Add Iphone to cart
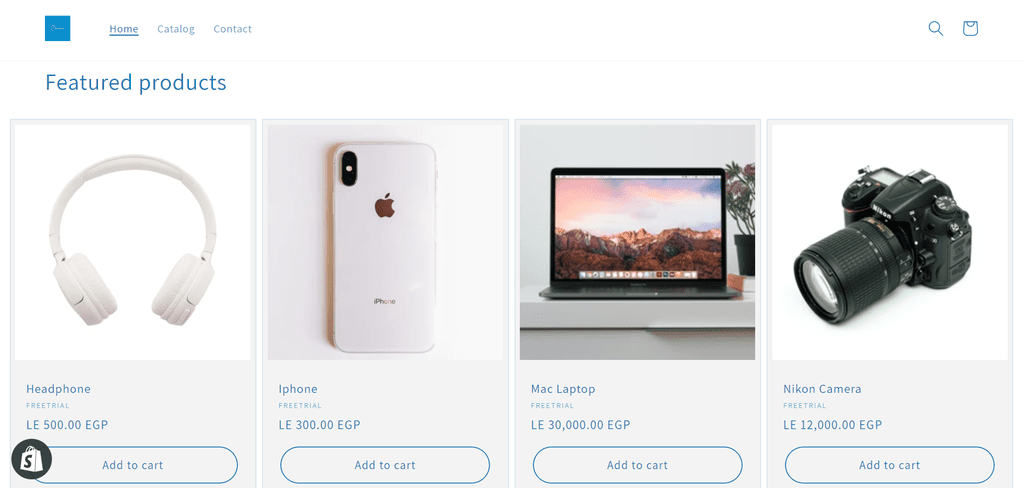 point(385,465)
